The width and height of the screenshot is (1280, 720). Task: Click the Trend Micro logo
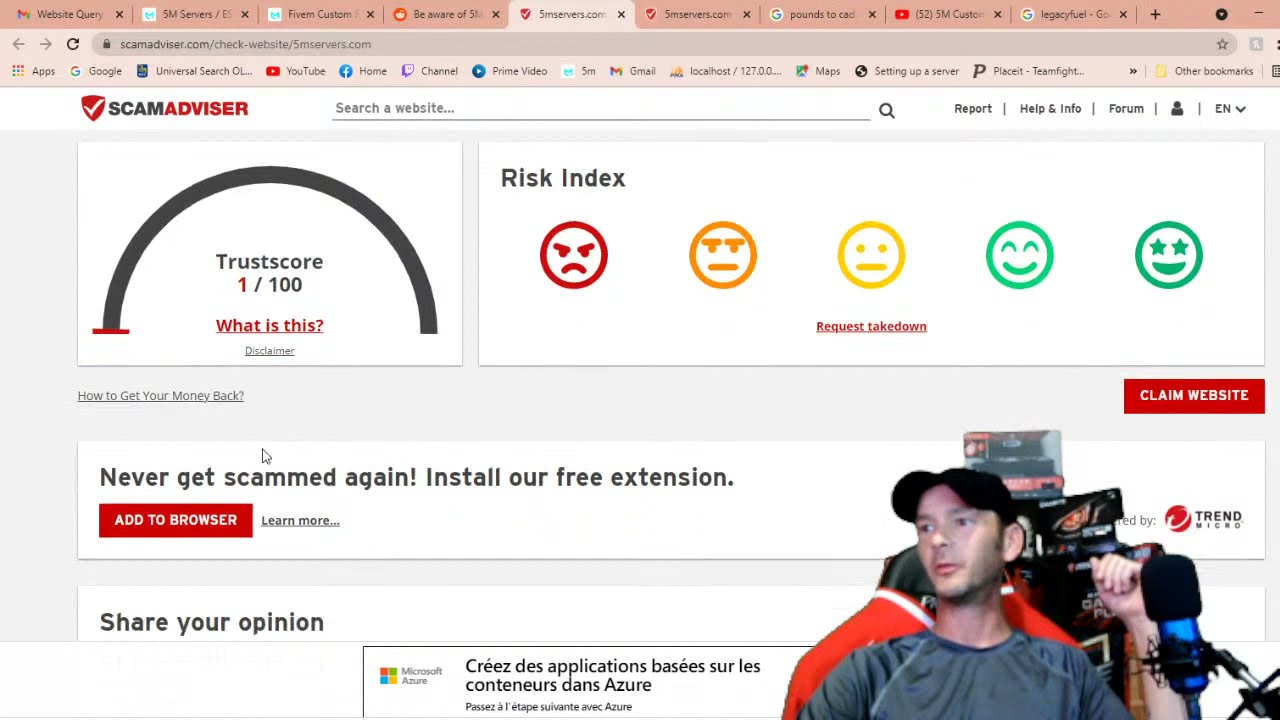1203,519
